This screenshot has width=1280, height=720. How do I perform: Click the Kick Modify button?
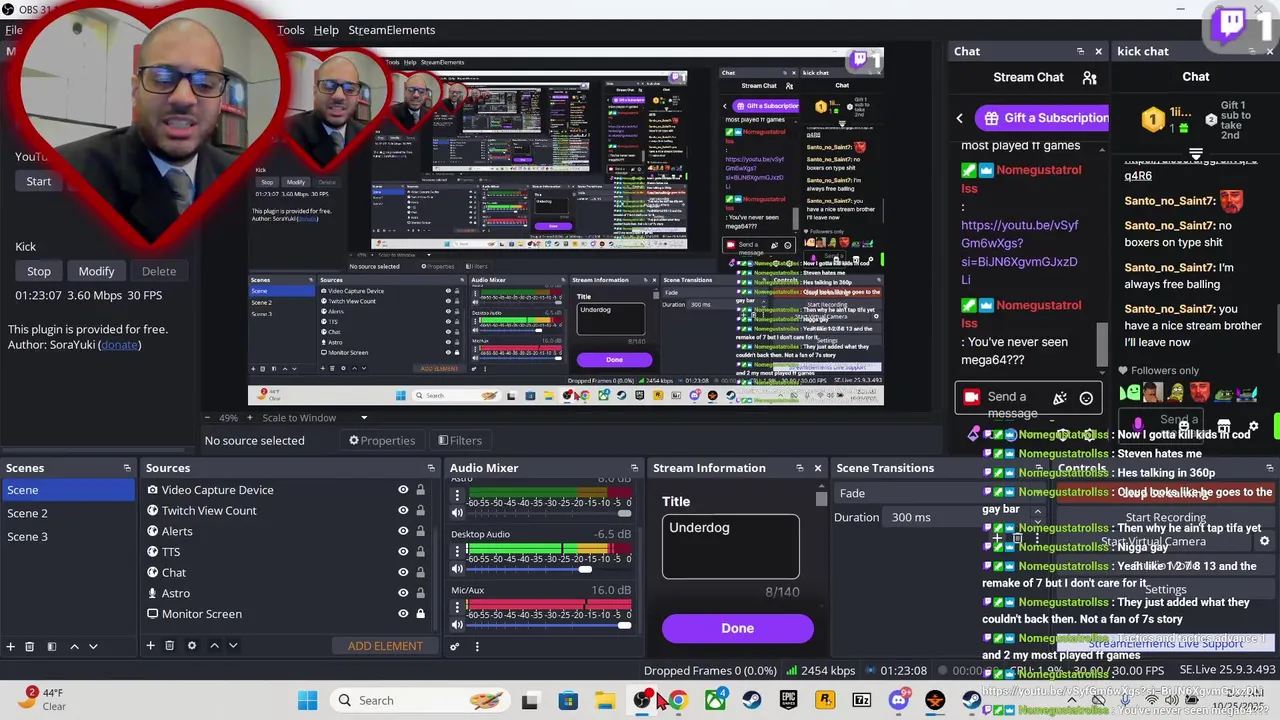(x=96, y=271)
